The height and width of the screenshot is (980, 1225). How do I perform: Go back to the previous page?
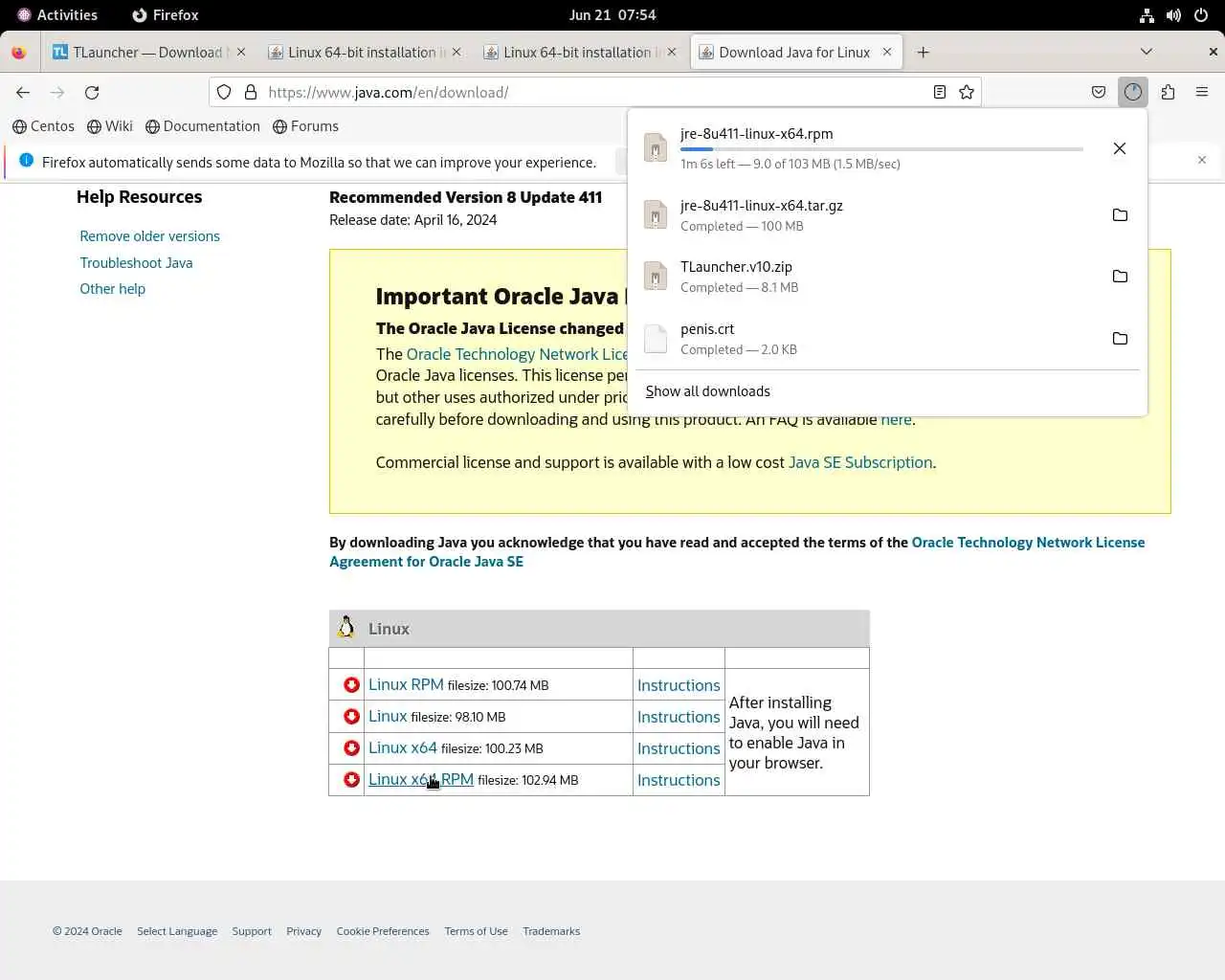coord(23,92)
